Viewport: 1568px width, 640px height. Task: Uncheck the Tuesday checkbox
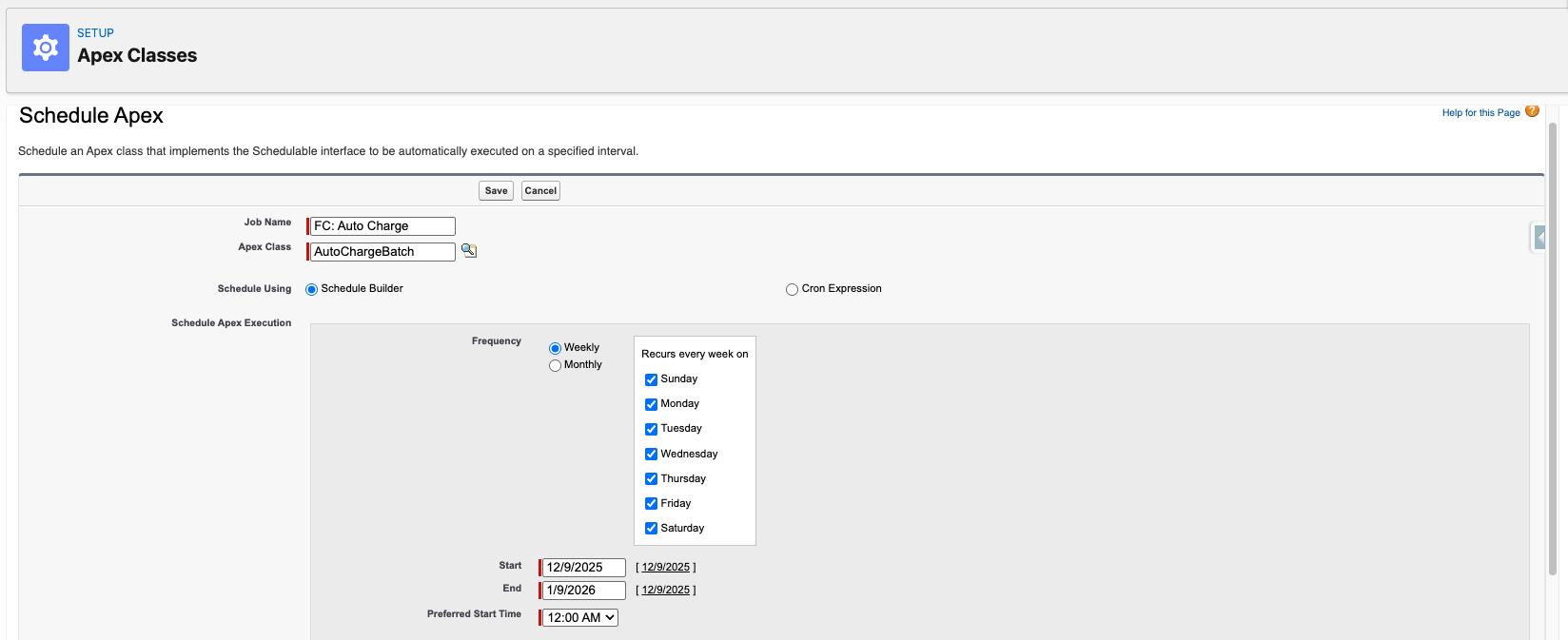(x=652, y=429)
